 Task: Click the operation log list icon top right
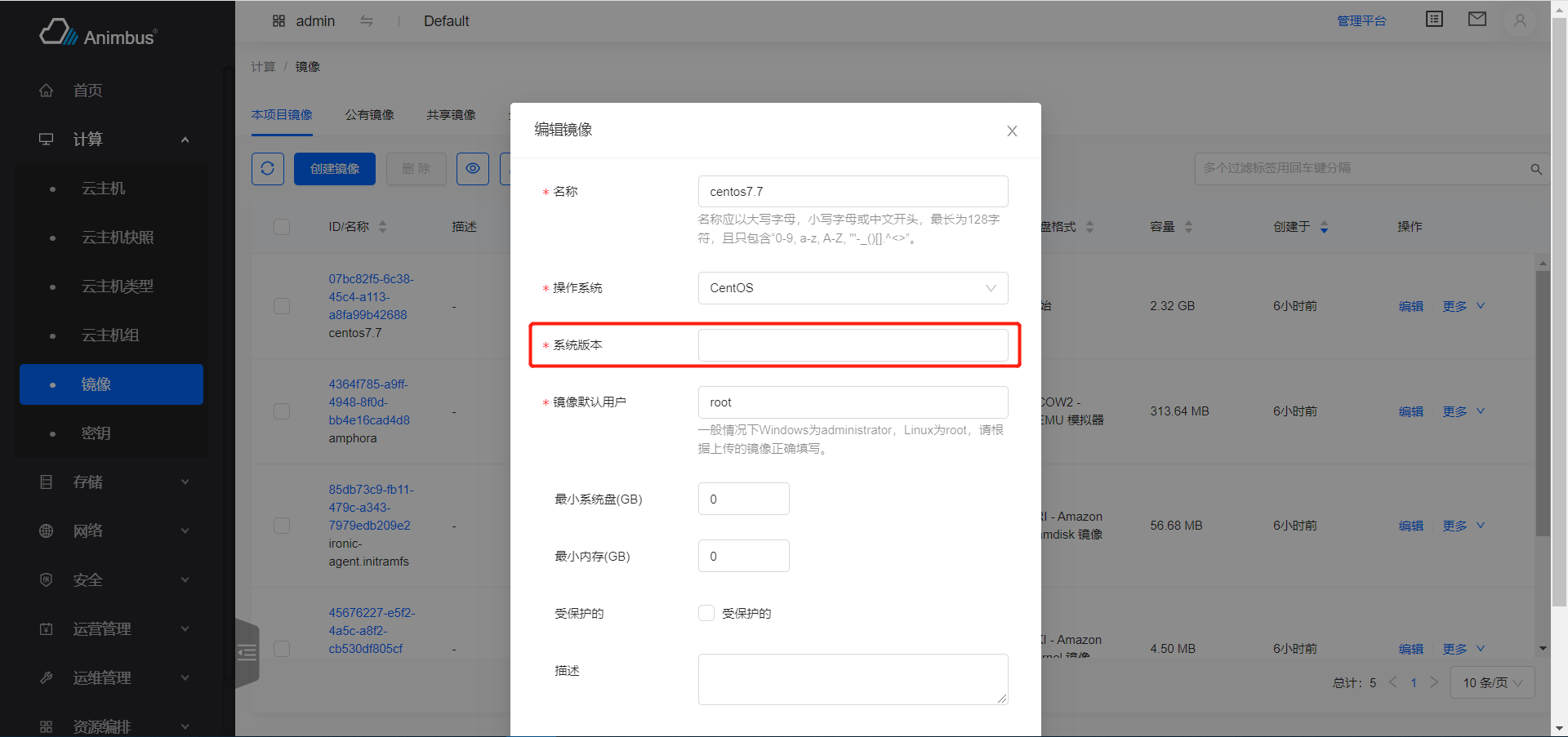[1434, 18]
